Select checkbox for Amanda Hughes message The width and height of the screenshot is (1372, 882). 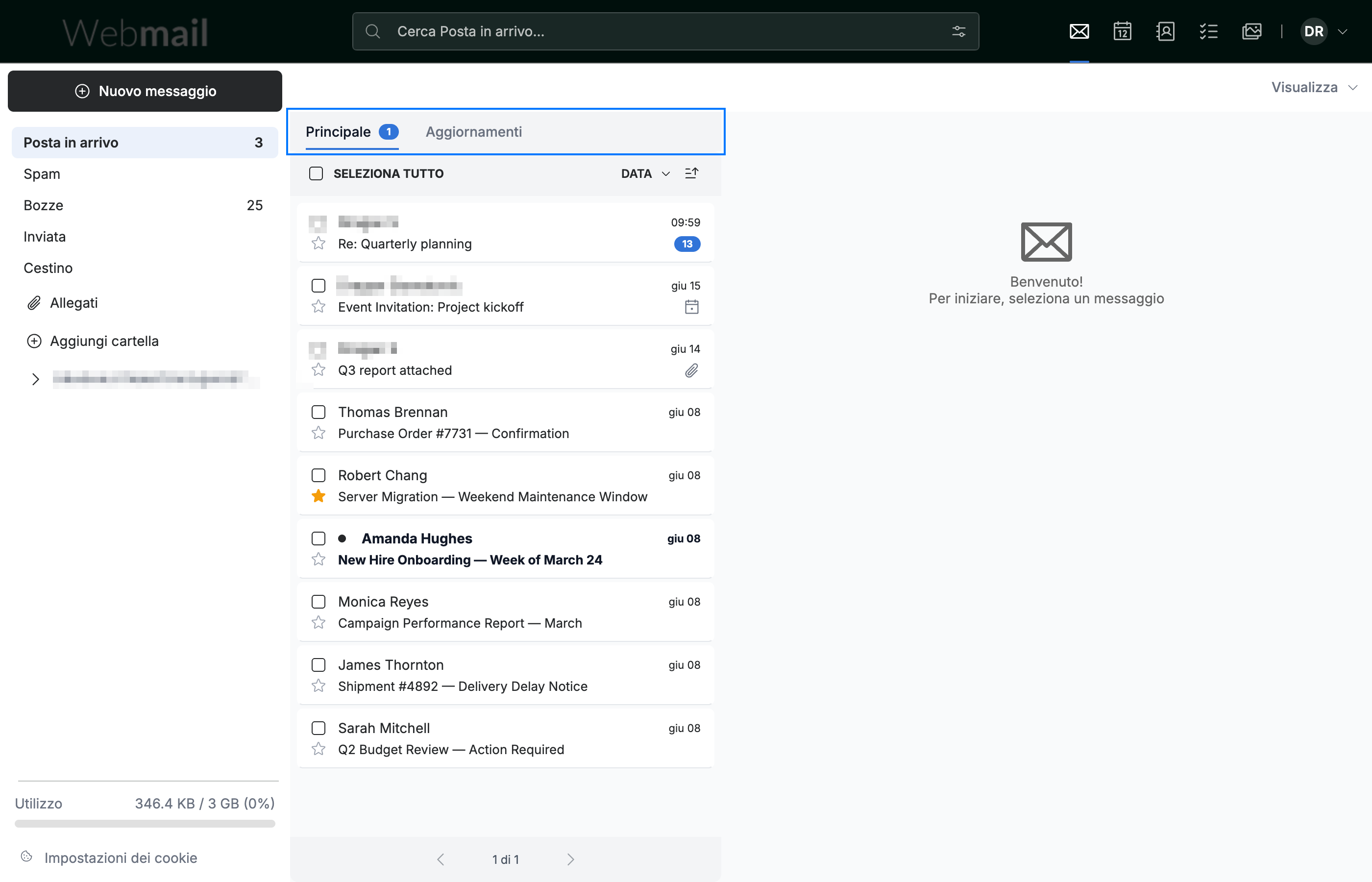pyautogui.click(x=318, y=539)
